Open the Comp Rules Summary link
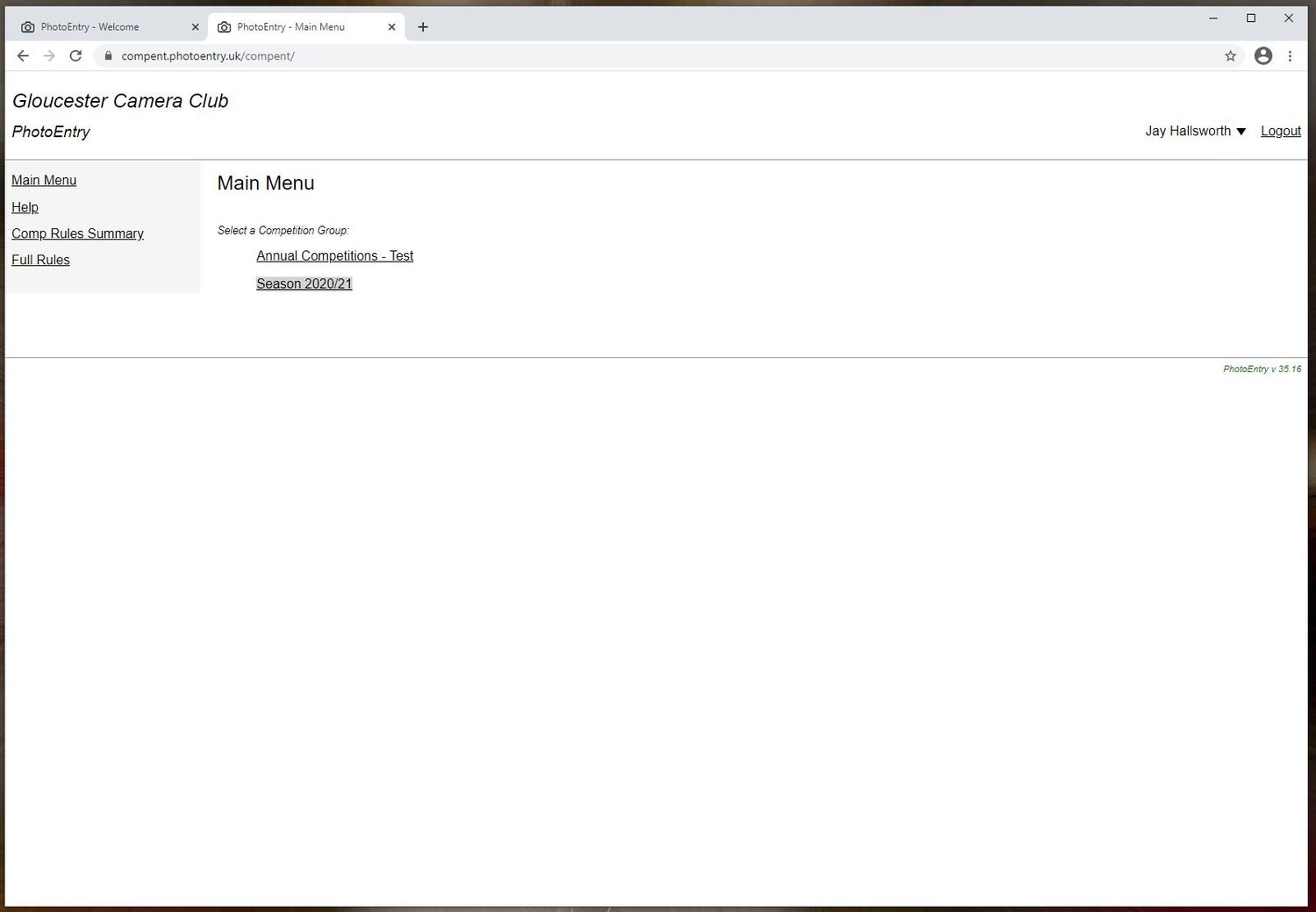 [77, 233]
